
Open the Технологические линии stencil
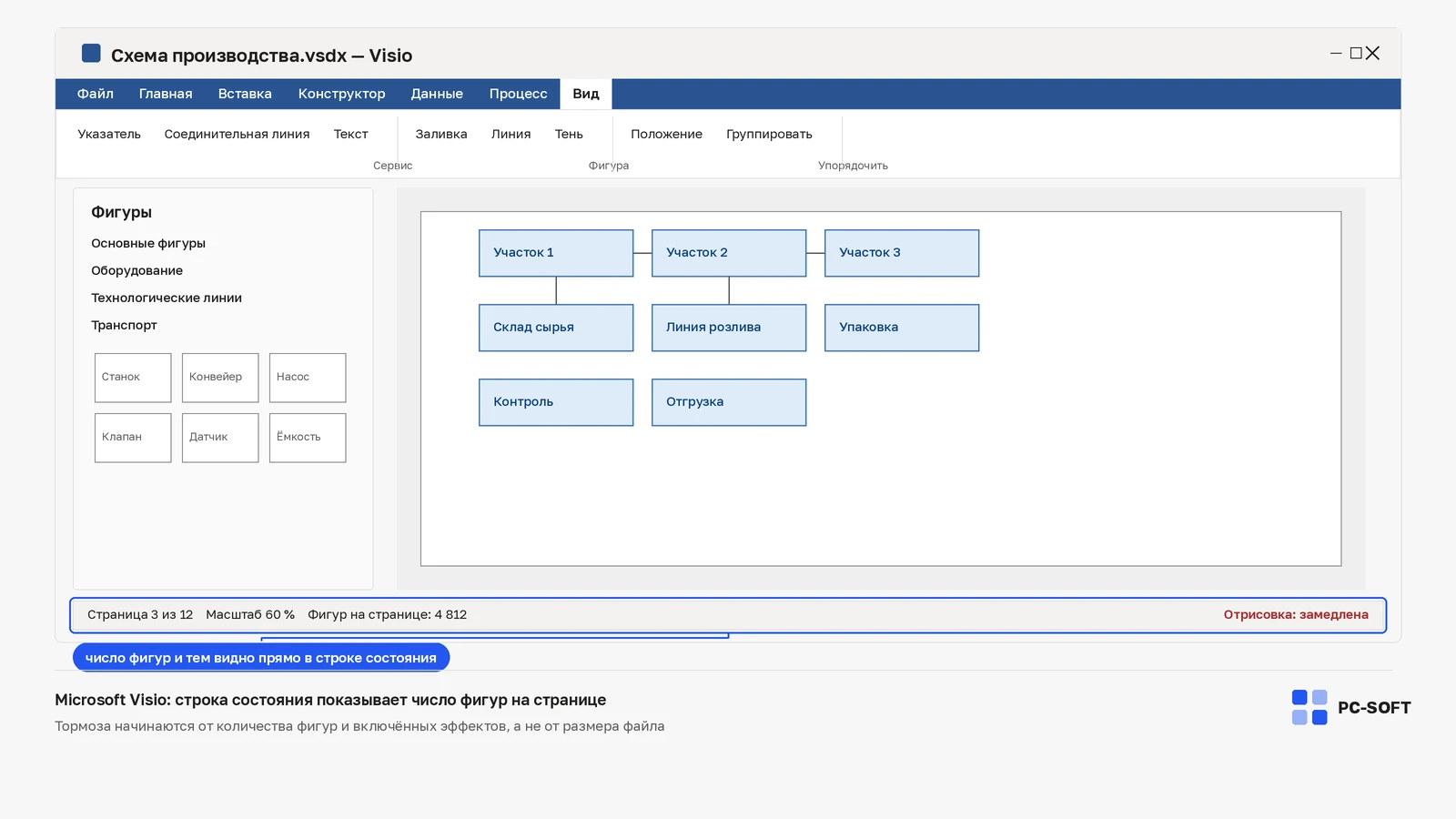click(167, 298)
